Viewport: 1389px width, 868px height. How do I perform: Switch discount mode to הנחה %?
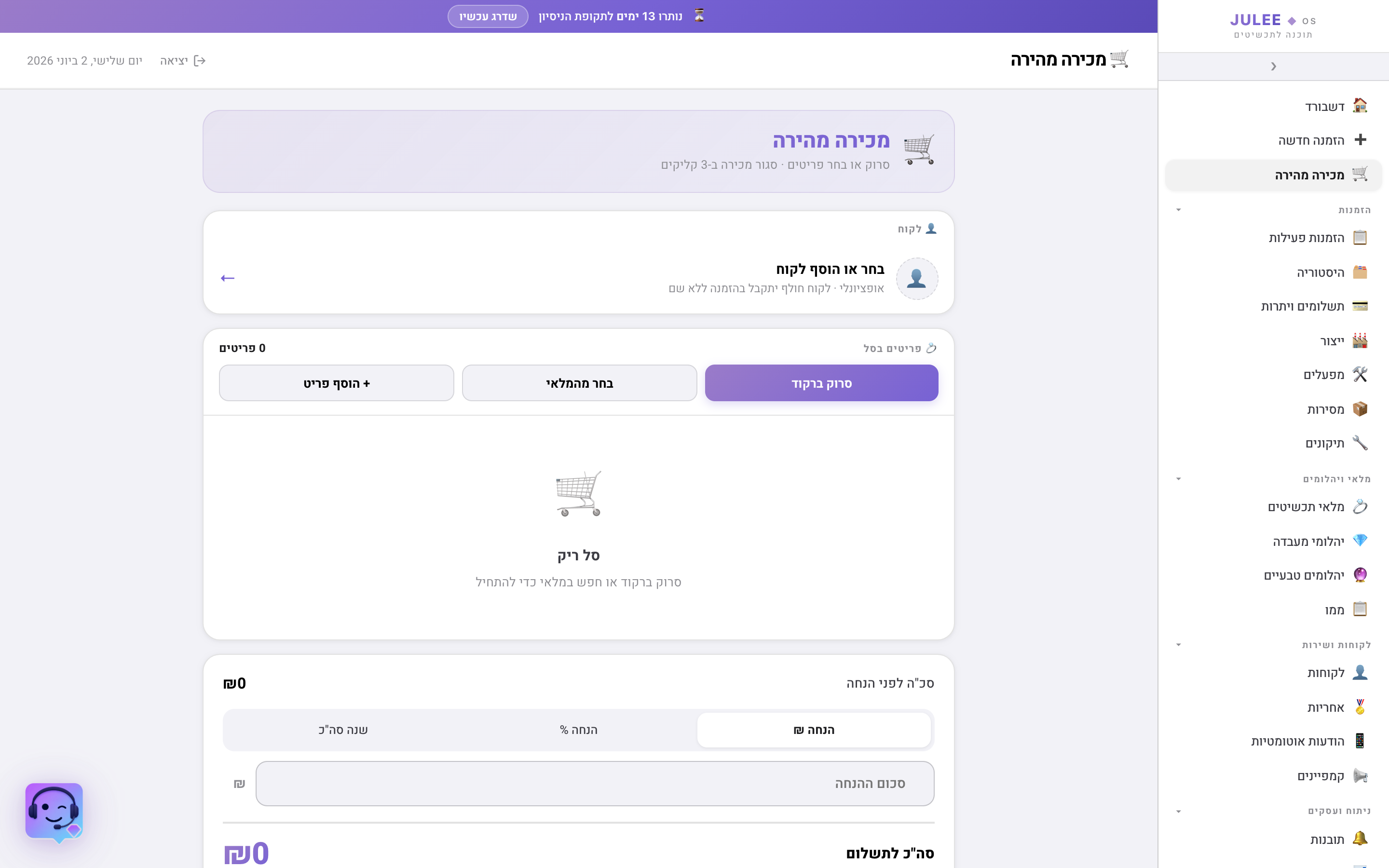578,730
